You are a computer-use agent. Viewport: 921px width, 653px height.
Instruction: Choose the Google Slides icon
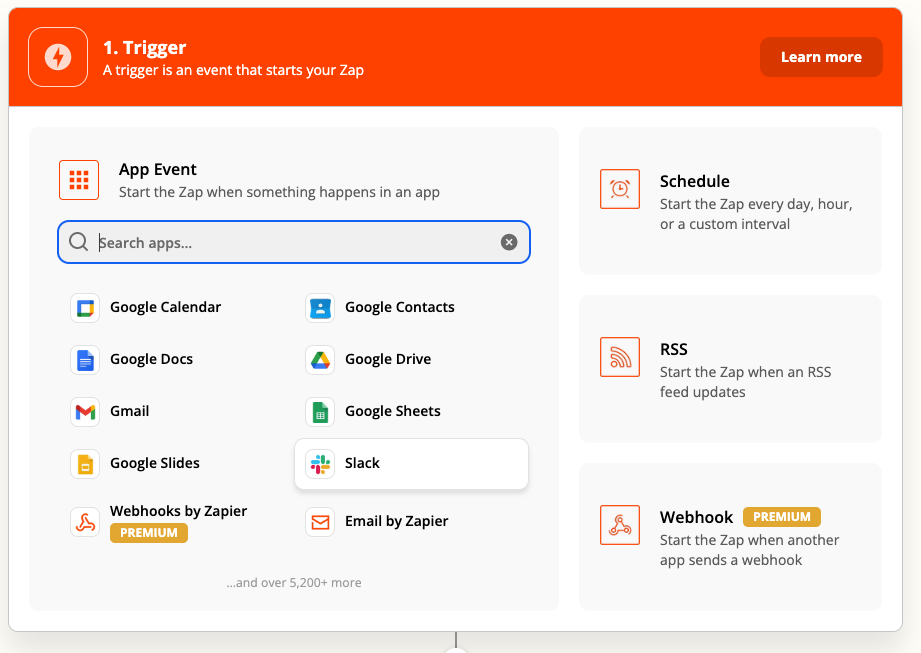[85, 464]
